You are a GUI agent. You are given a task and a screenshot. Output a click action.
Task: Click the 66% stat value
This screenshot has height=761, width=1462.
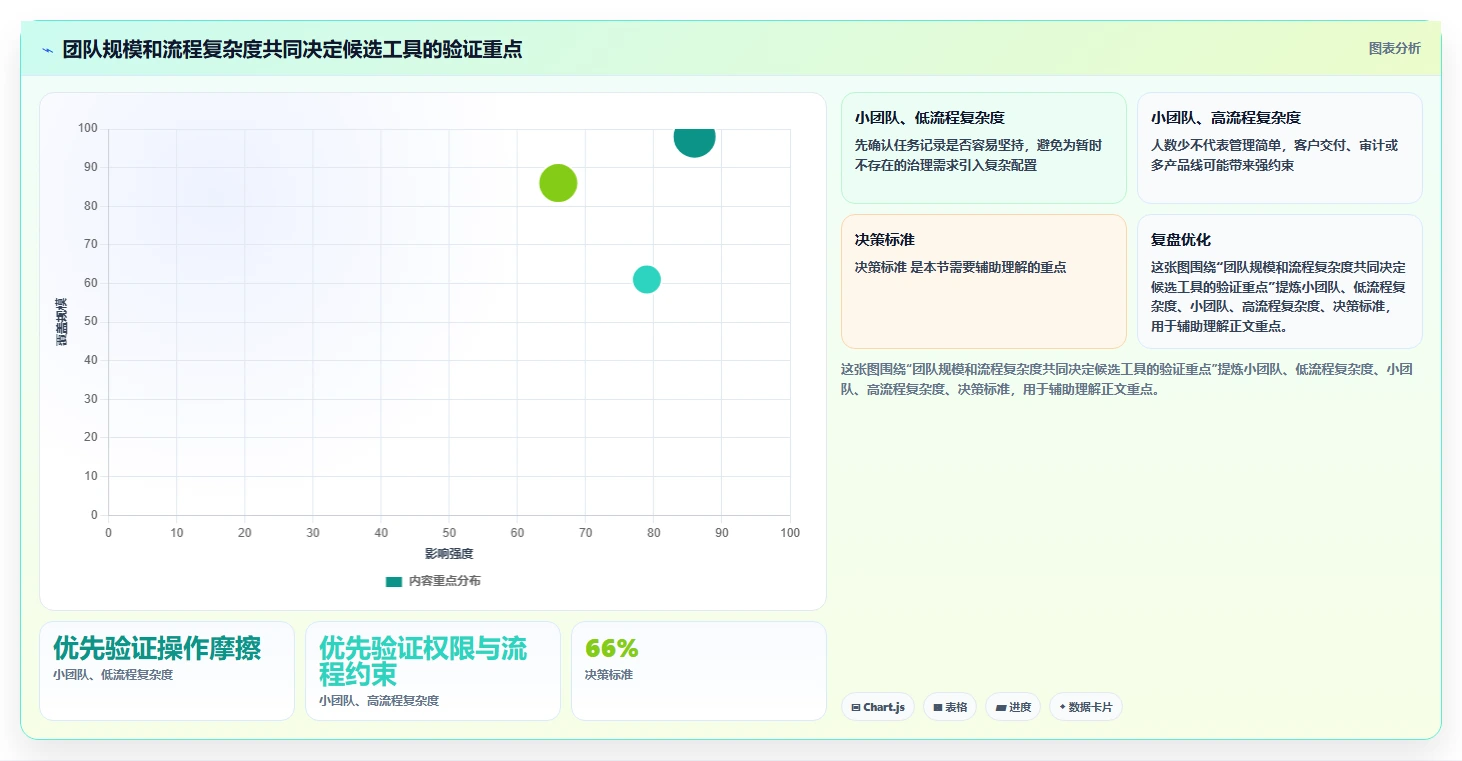click(612, 649)
